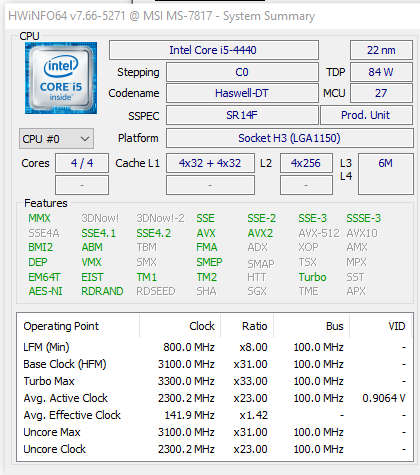The image size is (420, 475).
Task: Click the SMEP feature label
Action: click(209, 262)
